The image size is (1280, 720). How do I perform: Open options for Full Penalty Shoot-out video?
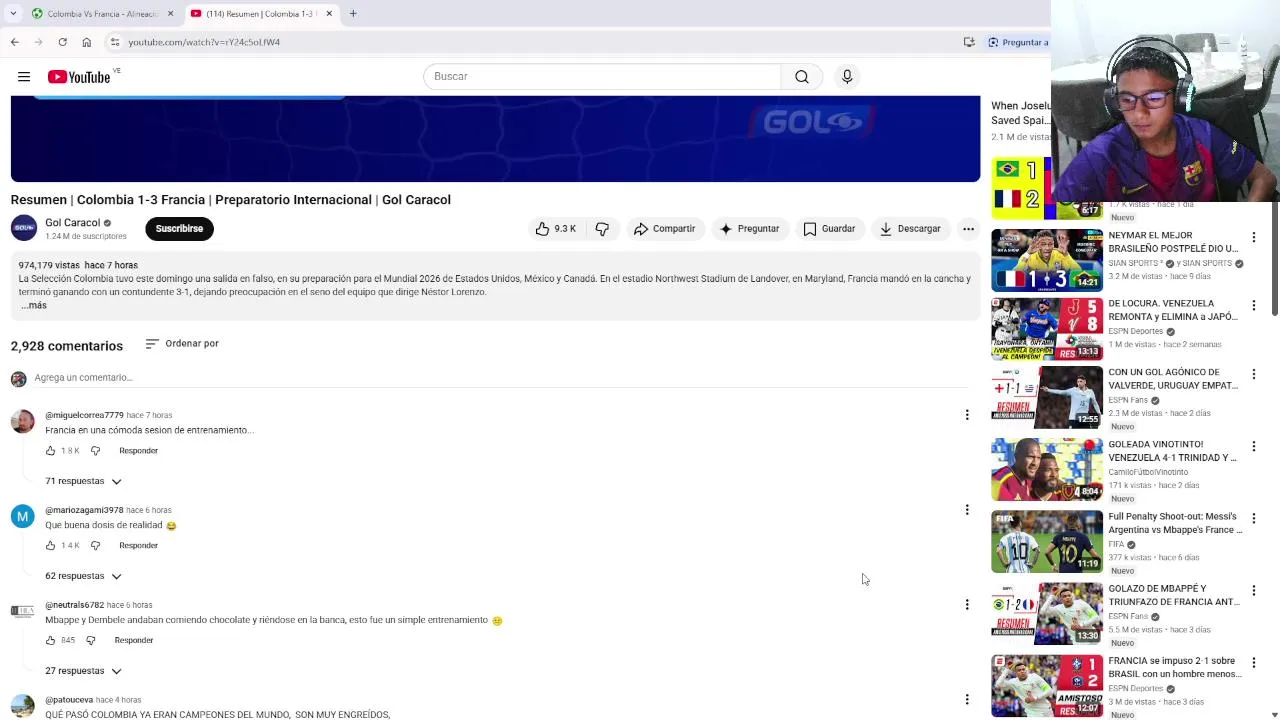click(1254, 518)
